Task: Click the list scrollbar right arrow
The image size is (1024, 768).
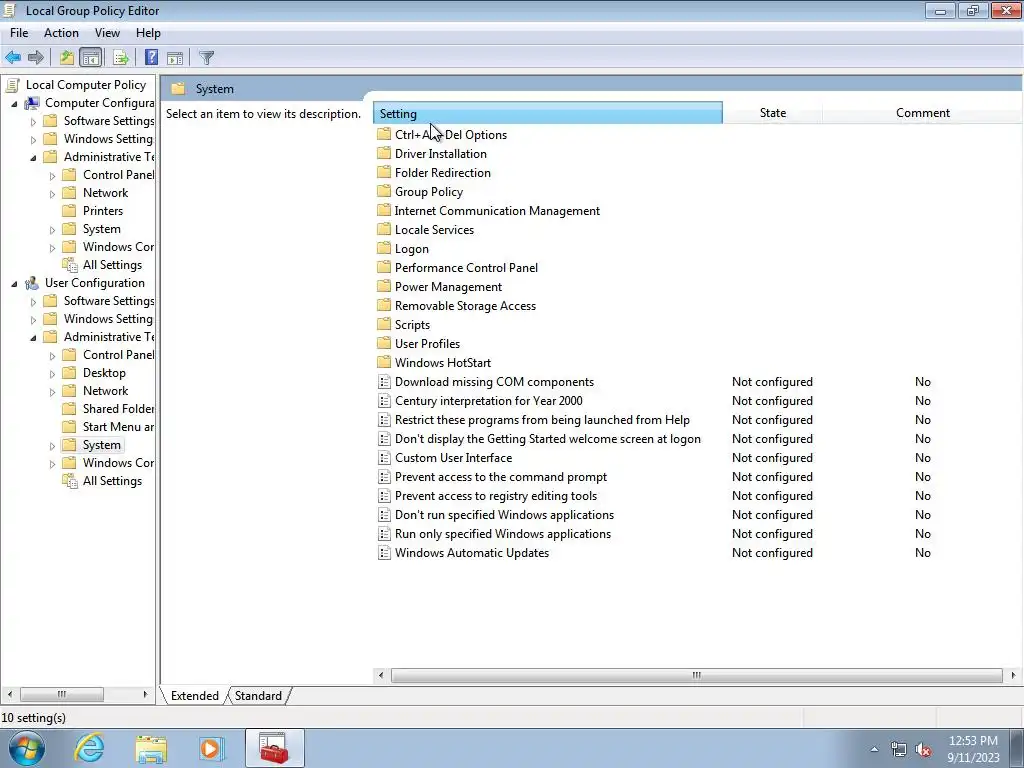Action: tap(1013, 675)
